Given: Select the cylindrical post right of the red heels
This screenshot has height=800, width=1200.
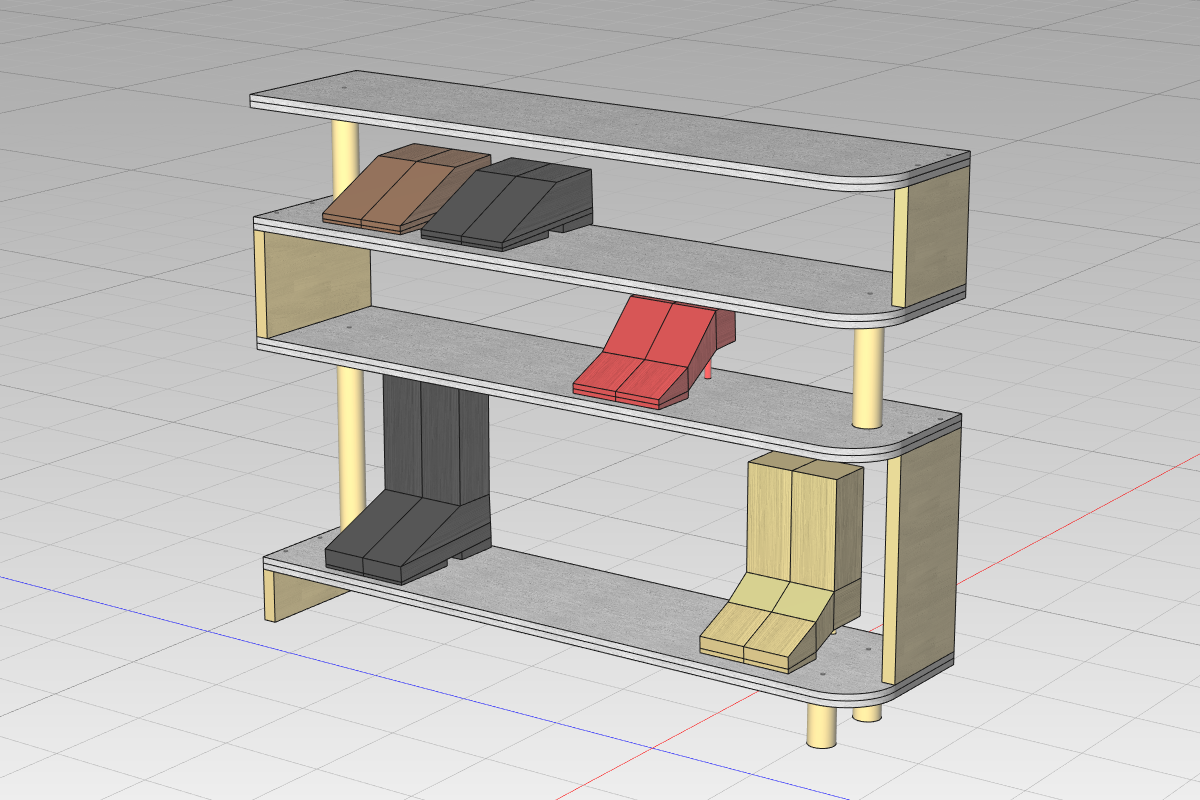Looking at the screenshot, I should 868,378.
